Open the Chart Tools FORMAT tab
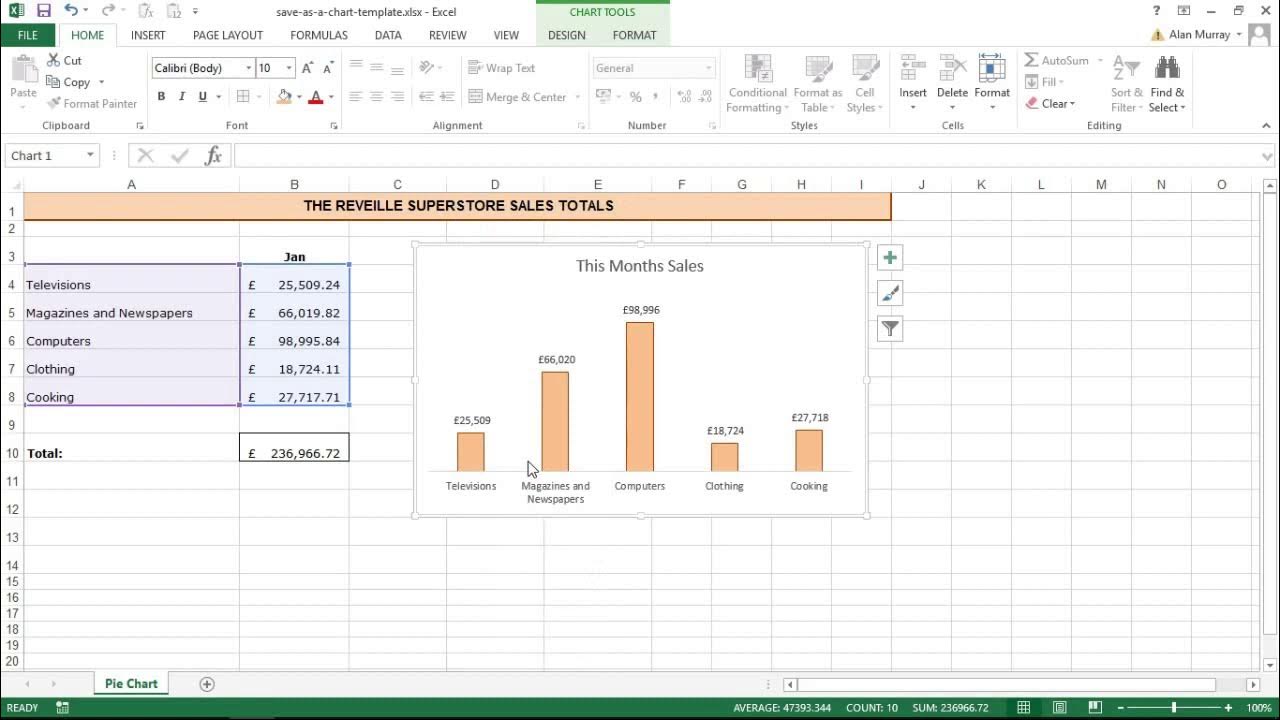Screen dimensions: 1280x720 (x=635, y=35)
